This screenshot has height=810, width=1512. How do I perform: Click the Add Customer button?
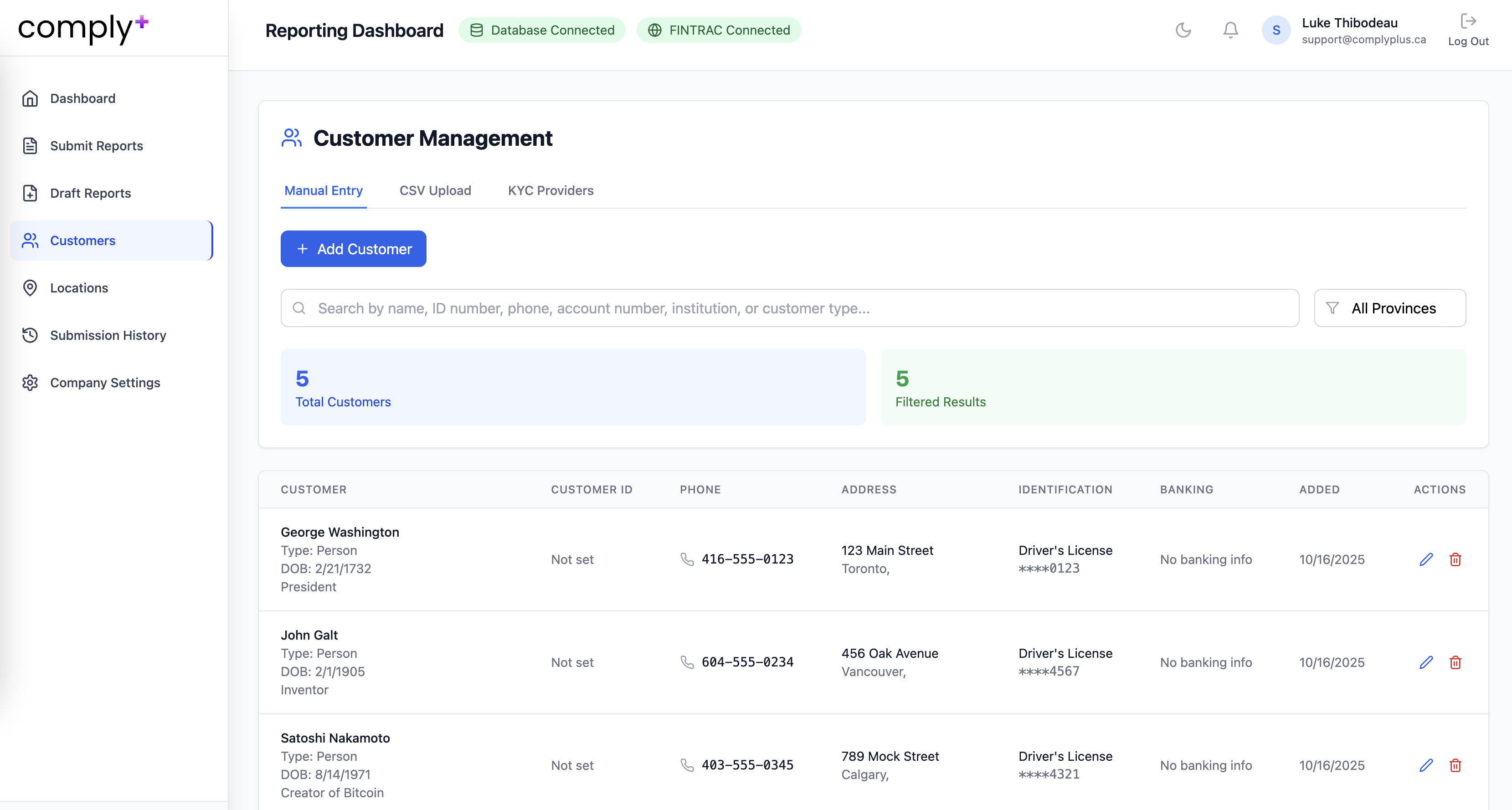point(353,249)
